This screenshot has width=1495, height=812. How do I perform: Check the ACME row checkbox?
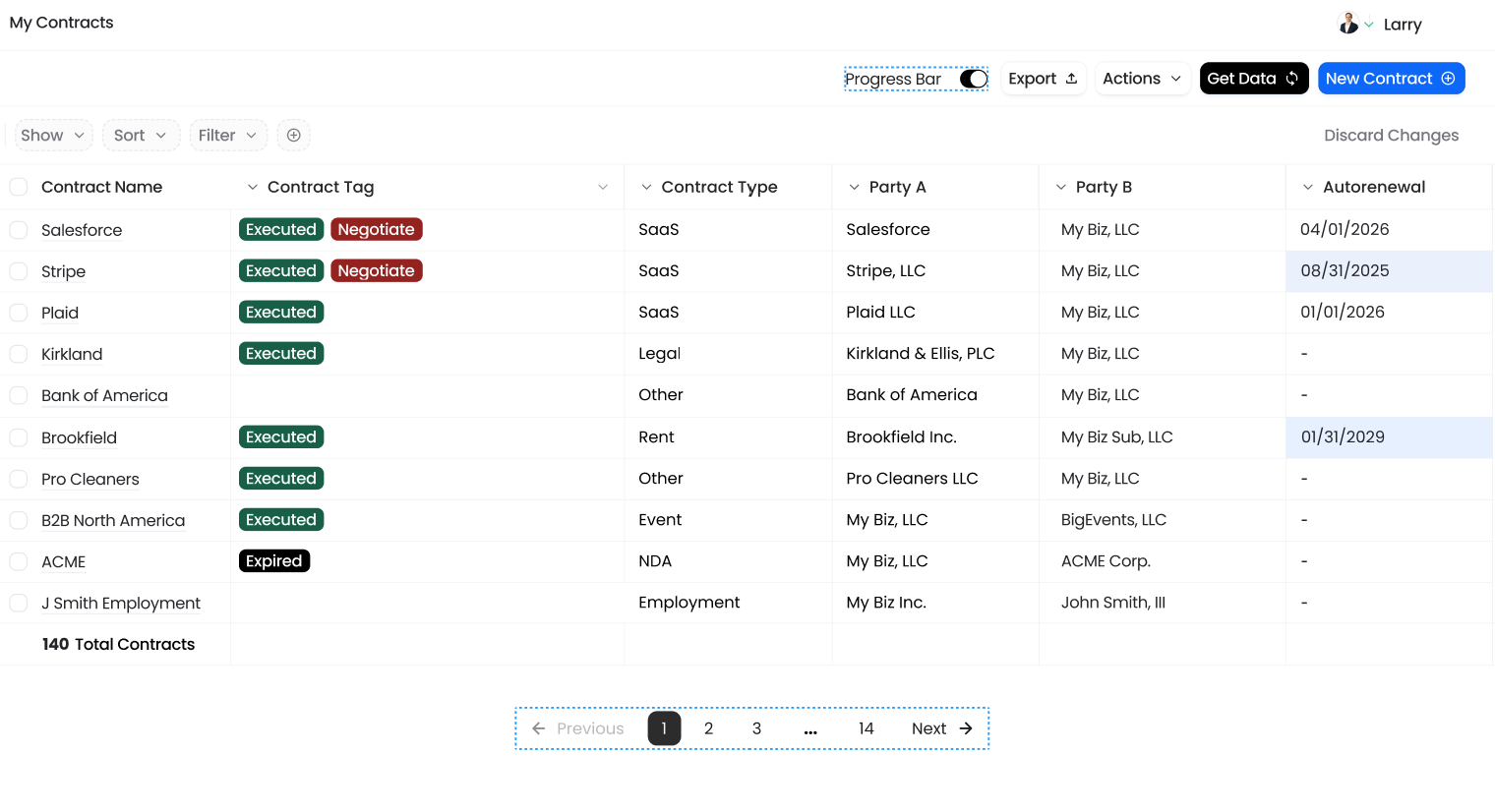coord(19,561)
